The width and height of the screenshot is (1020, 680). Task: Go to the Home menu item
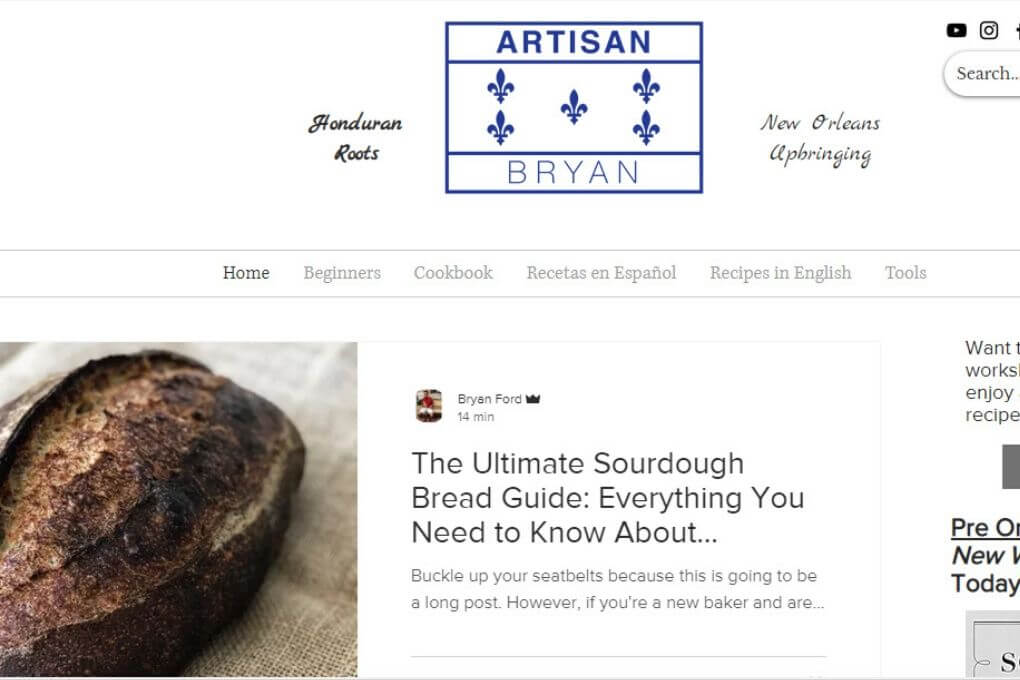246,273
